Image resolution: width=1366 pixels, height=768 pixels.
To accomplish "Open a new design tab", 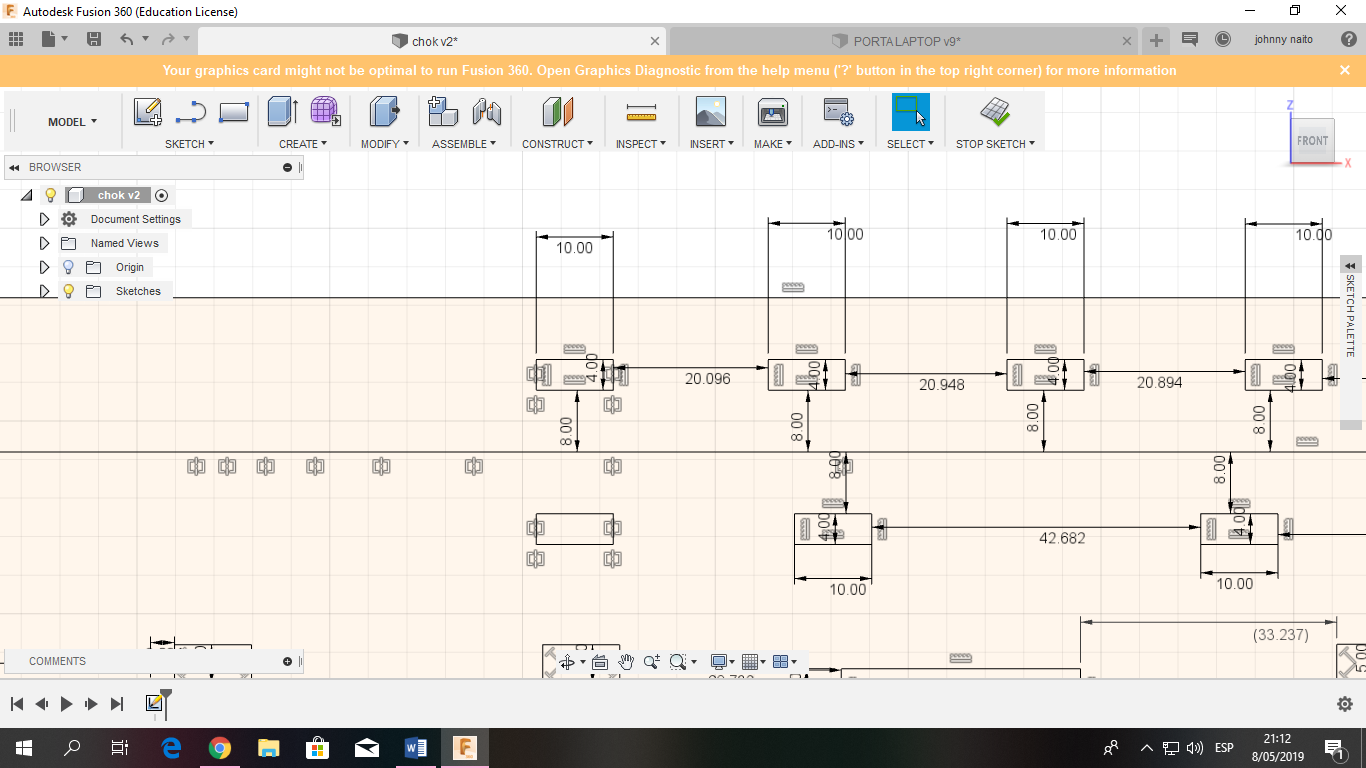I will point(1156,41).
